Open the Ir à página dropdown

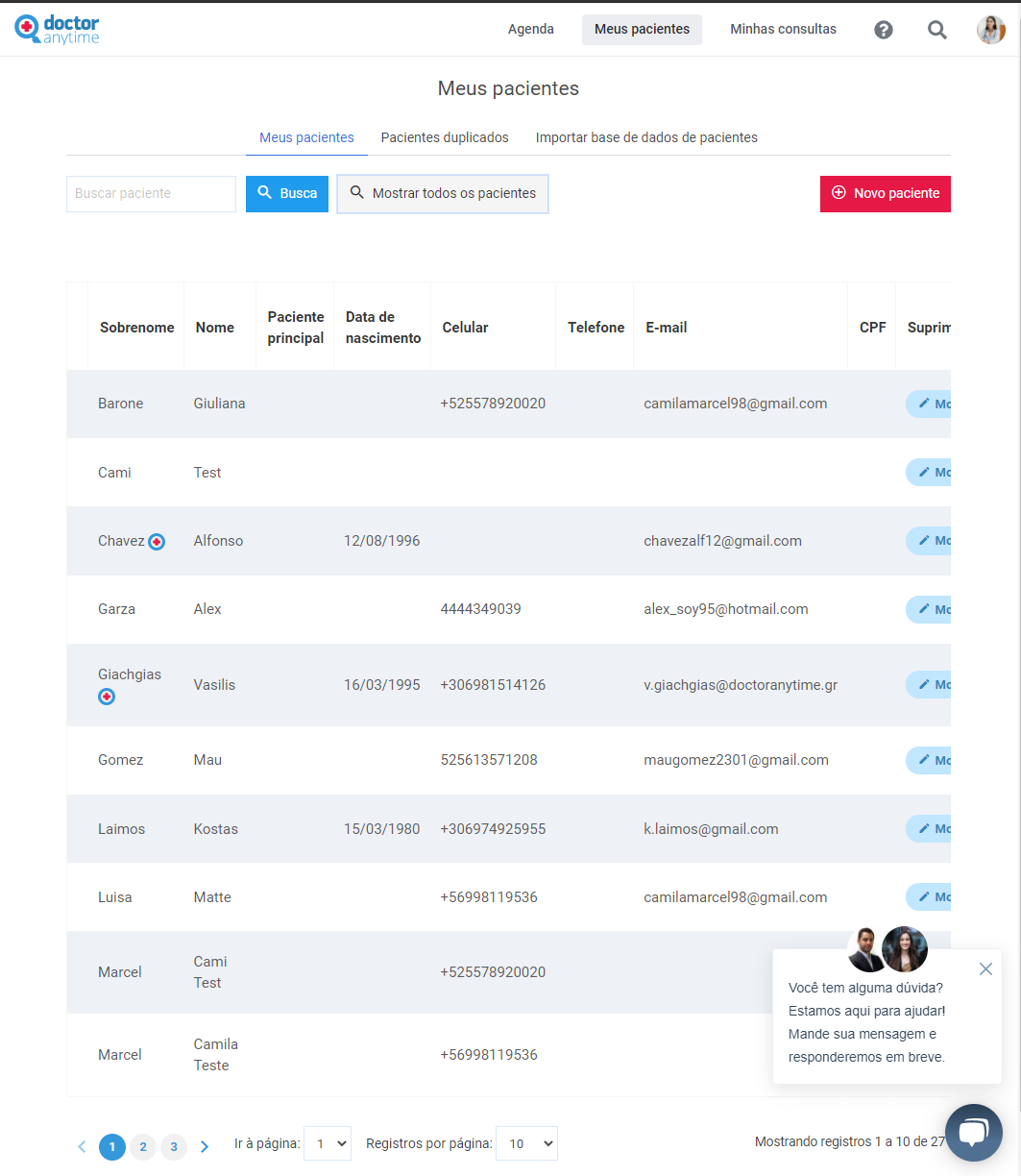pos(328,1143)
